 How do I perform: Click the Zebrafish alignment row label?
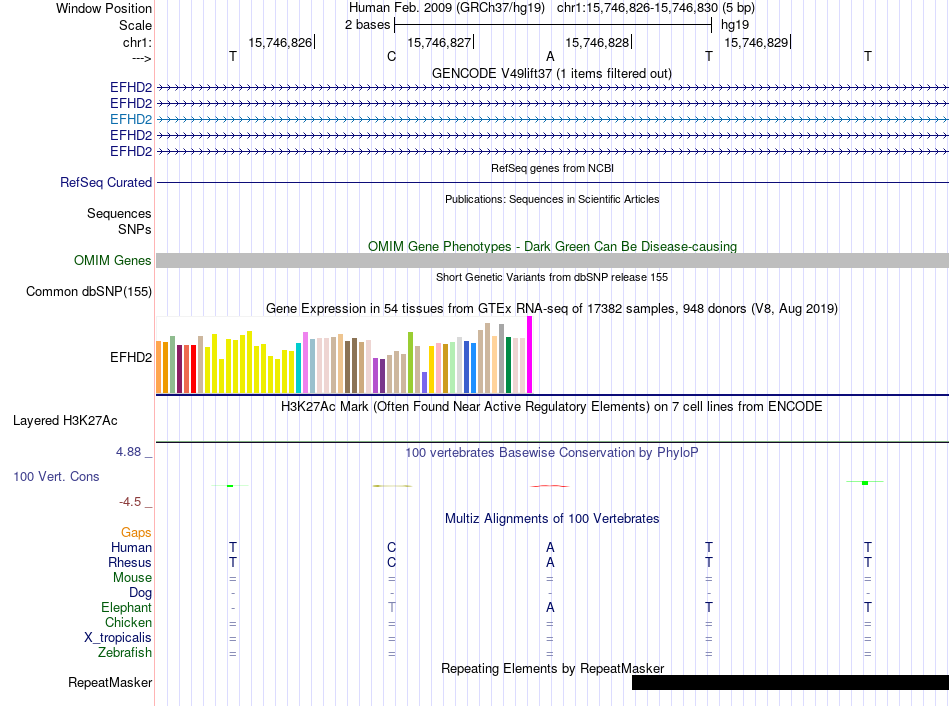(125, 653)
